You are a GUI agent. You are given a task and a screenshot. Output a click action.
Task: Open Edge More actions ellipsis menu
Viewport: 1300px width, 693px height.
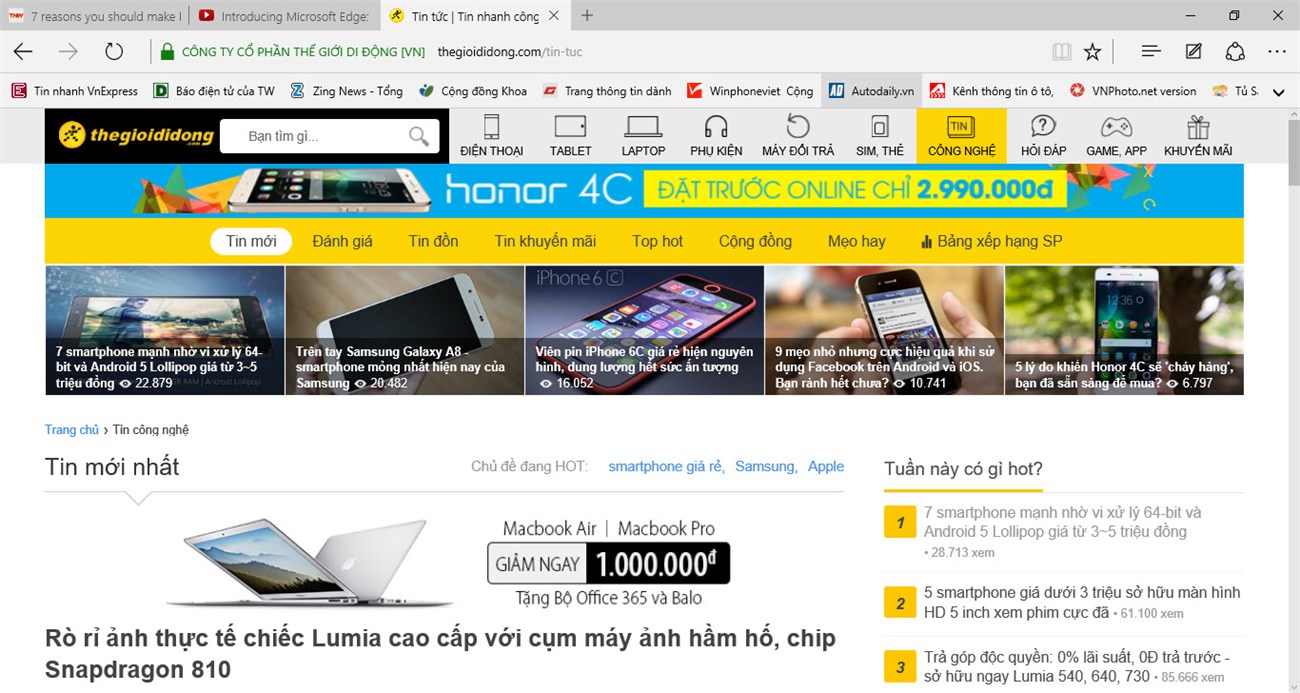pos(1277,51)
